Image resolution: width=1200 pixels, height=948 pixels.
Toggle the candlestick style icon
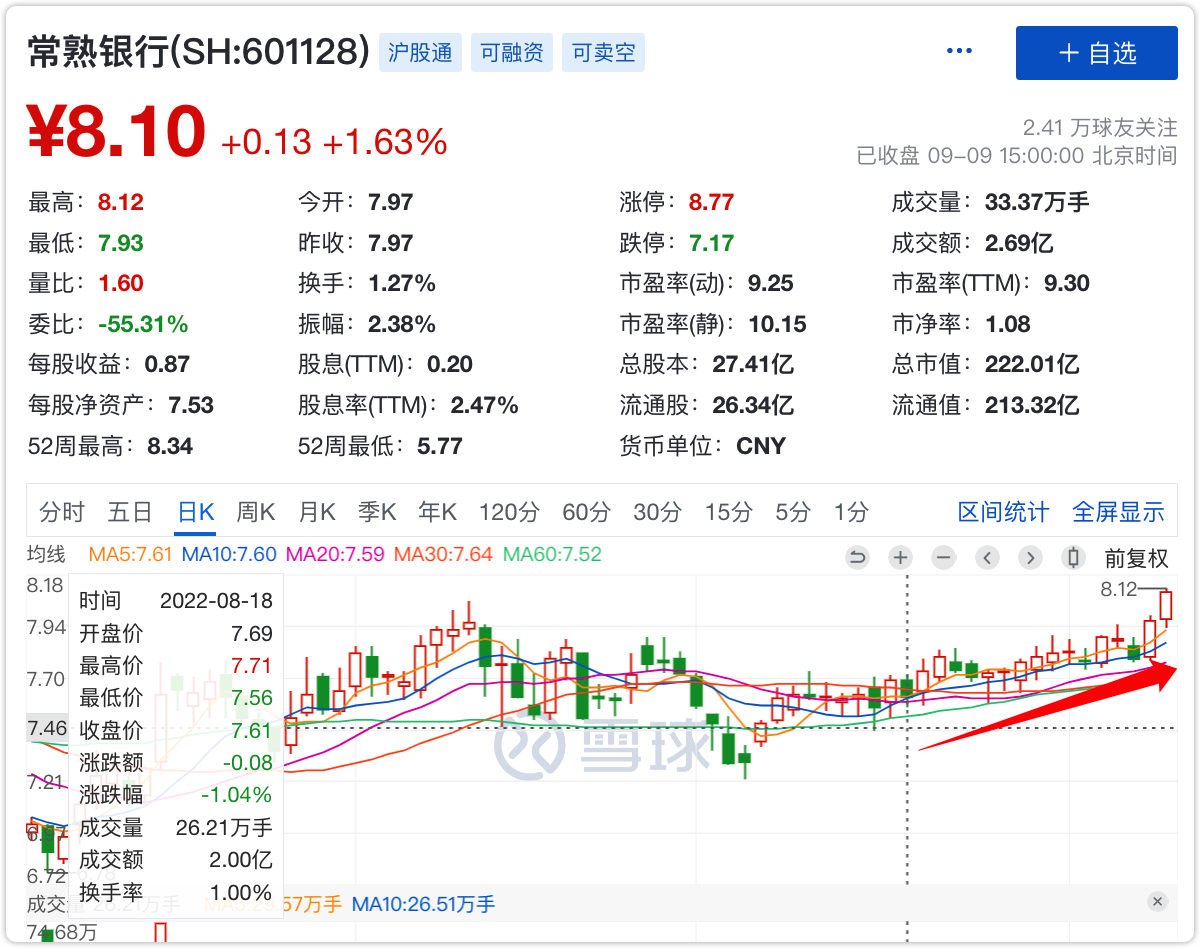point(1074,558)
